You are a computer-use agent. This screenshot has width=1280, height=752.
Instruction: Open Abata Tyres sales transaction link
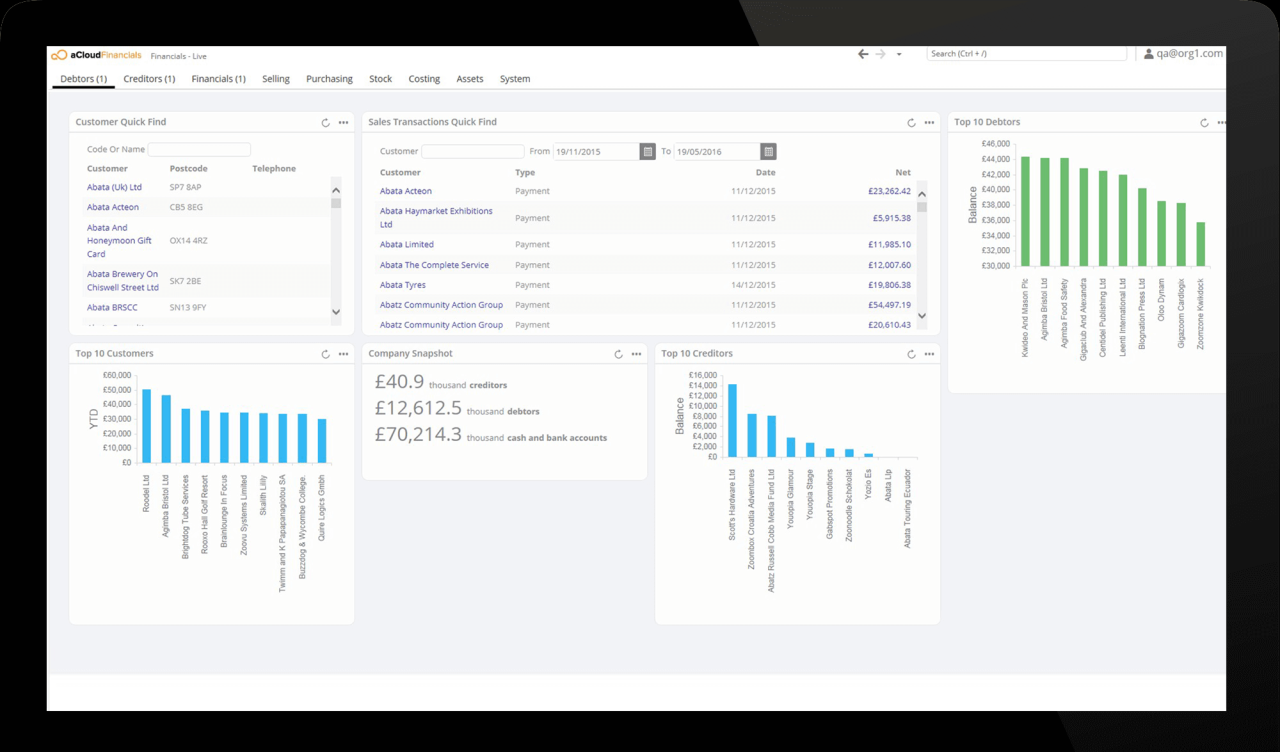click(x=403, y=285)
